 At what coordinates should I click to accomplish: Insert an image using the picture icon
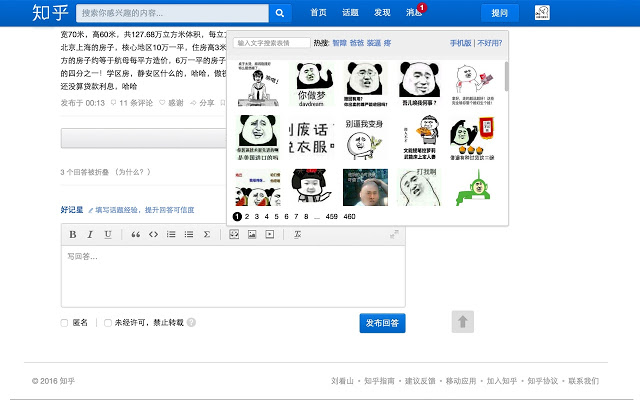click(x=252, y=234)
